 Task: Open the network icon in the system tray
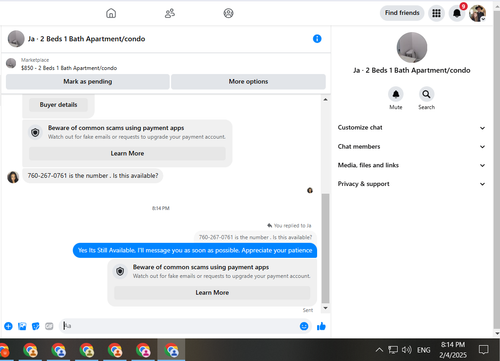tap(393, 350)
